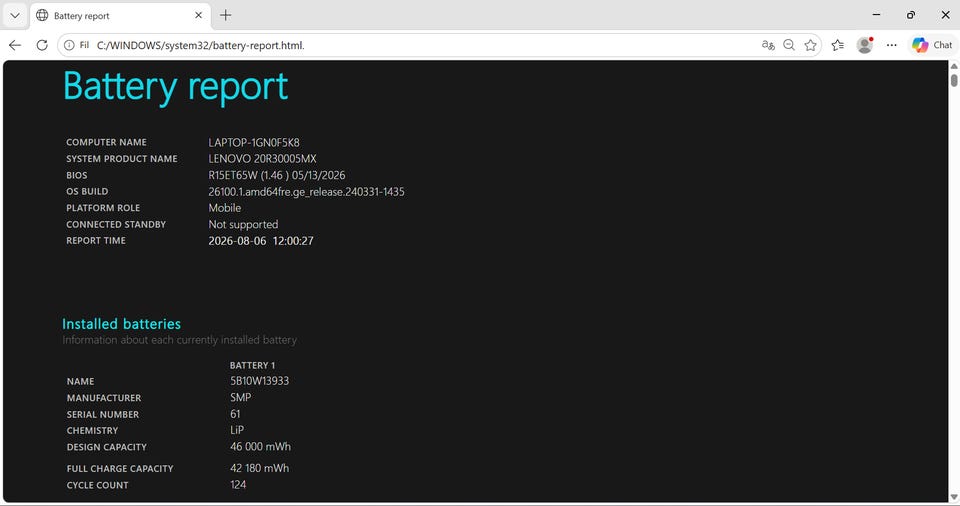Select the LENOVO 20R30005MX value
The height and width of the screenshot is (506, 960).
262,159
